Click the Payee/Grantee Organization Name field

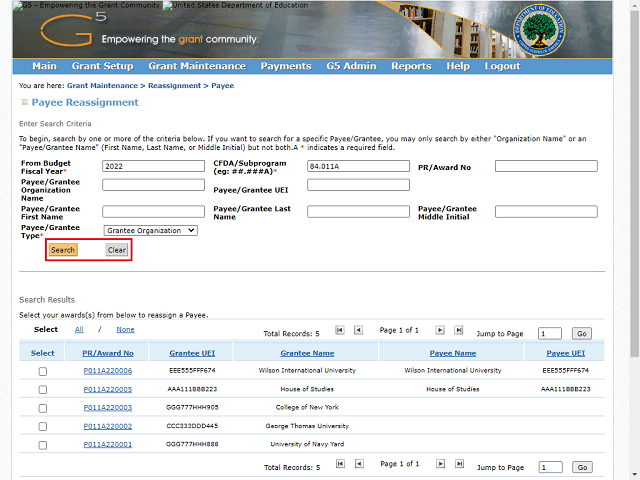pos(153,185)
